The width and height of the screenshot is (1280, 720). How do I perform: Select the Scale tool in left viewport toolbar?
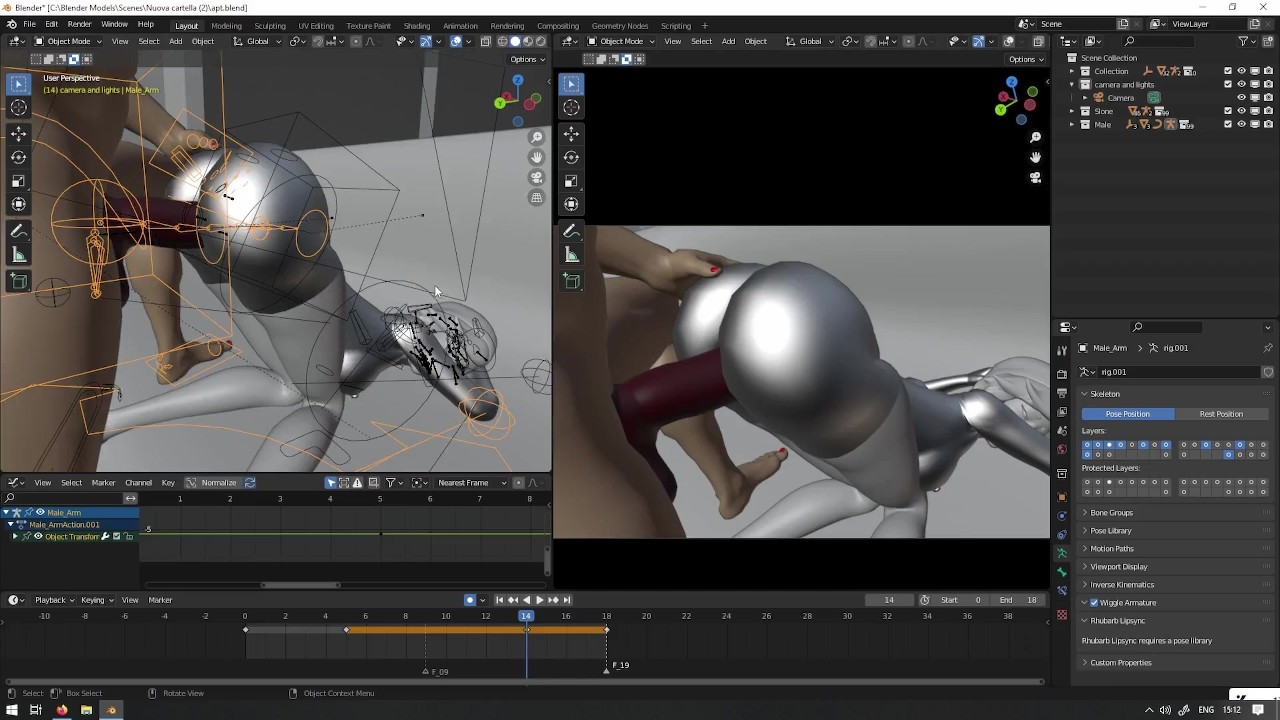pyautogui.click(x=18, y=181)
